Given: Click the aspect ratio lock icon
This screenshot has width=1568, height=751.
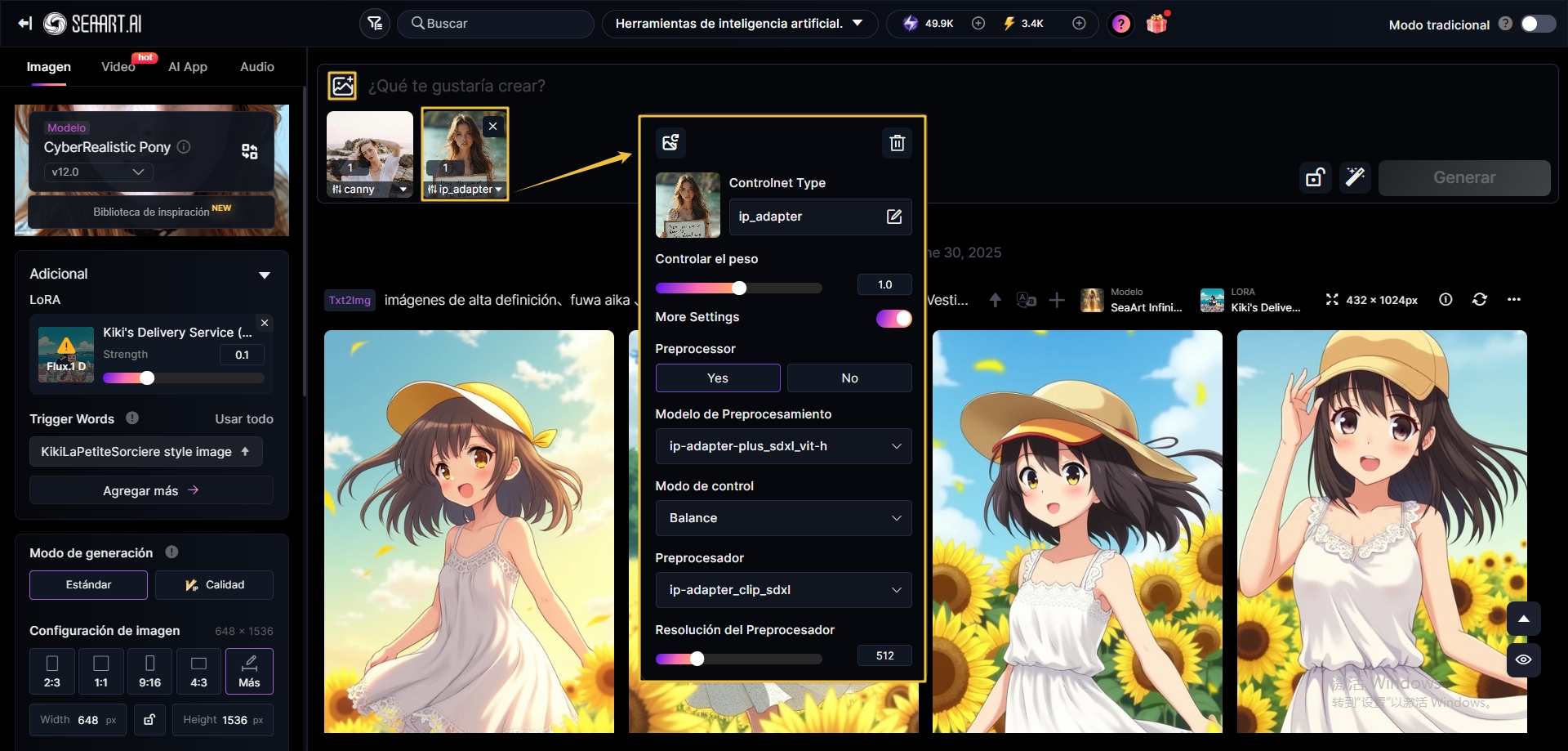Looking at the screenshot, I should [149, 720].
